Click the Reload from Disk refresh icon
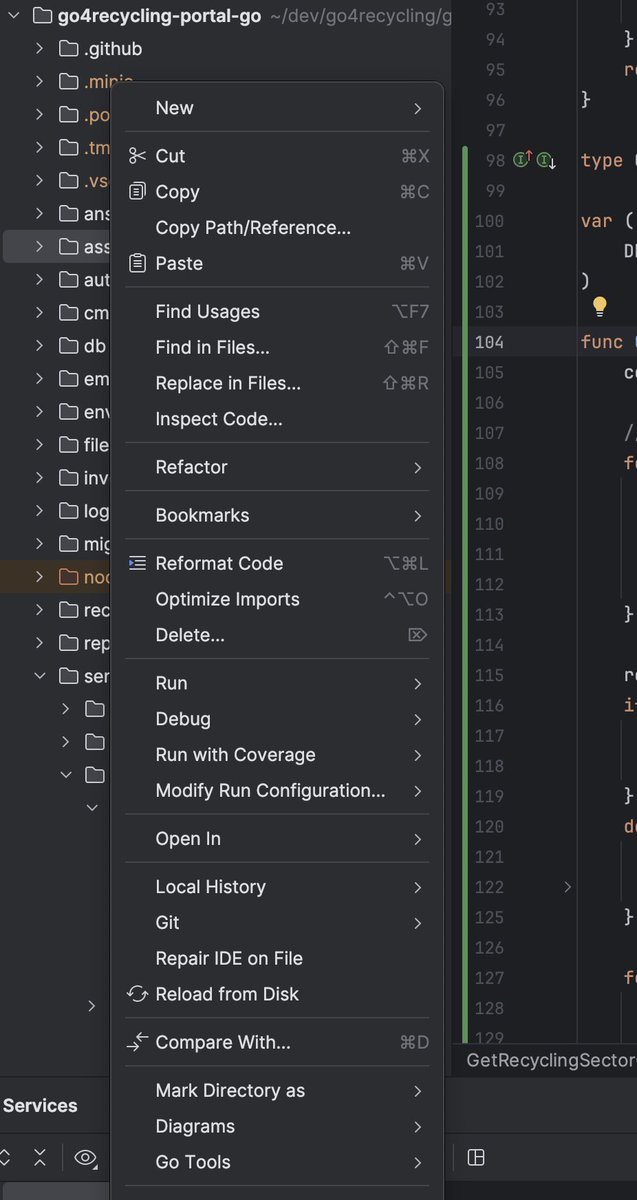Image resolution: width=637 pixels, height=1200 pixels. coord(138,994)
